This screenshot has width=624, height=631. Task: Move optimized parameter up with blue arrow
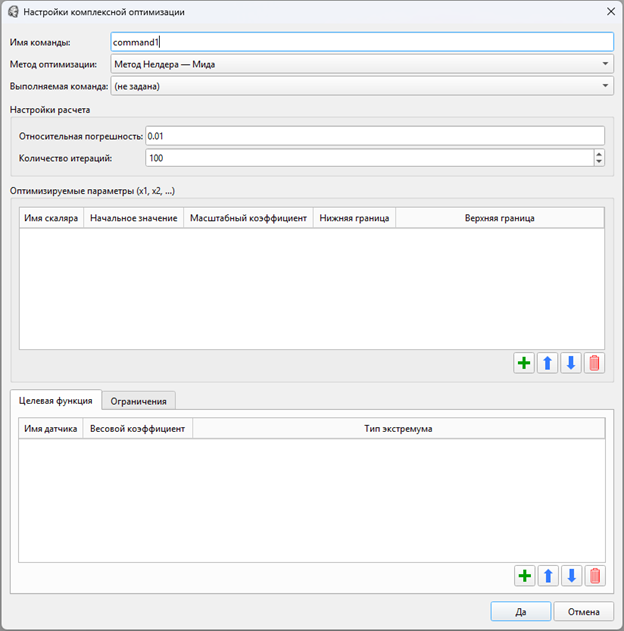548,363
